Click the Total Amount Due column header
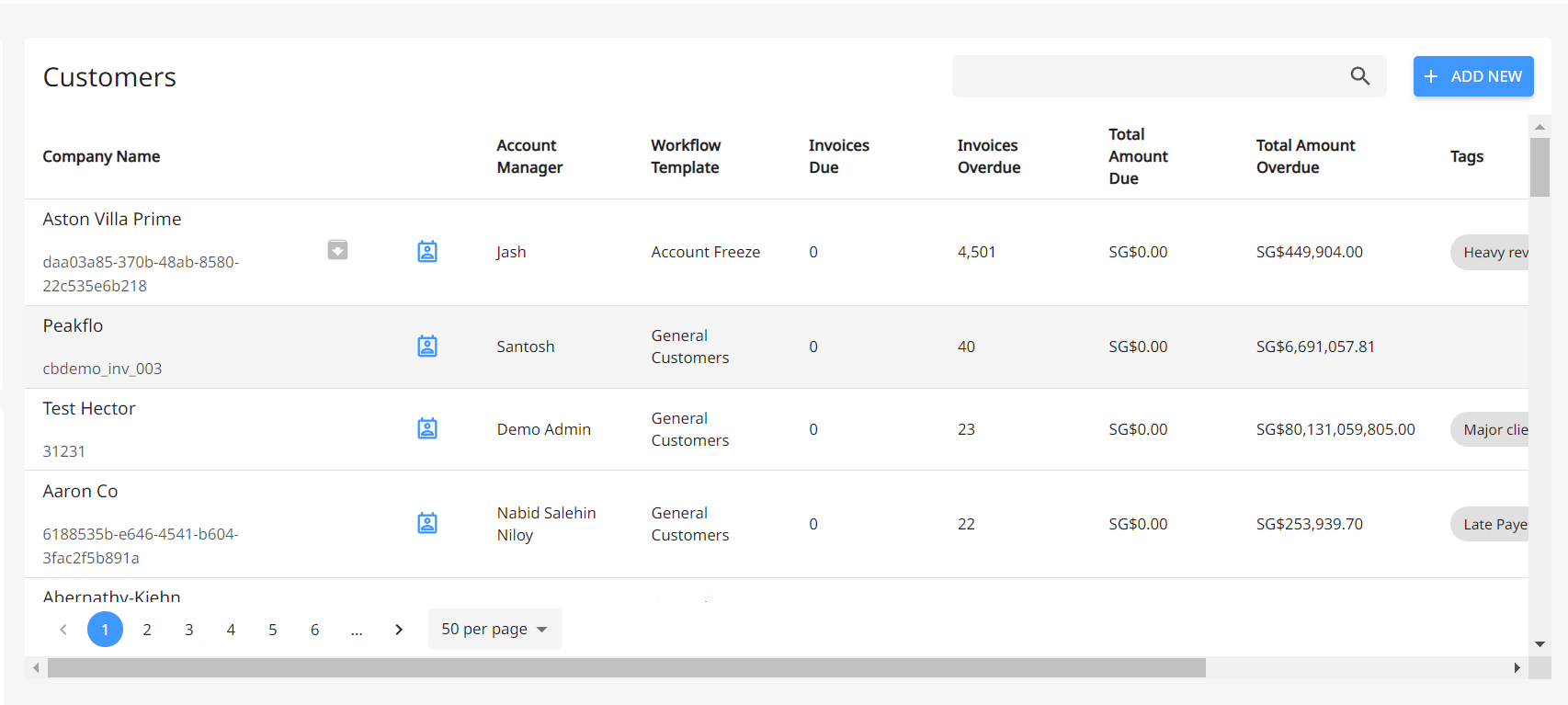1568x705 pixels. (1138, 156)
